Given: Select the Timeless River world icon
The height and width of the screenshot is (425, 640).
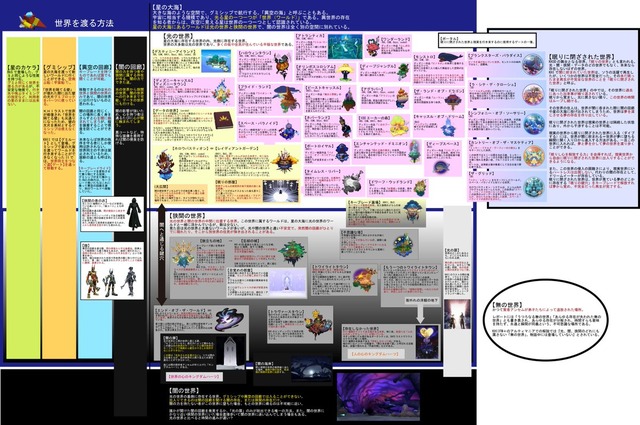Looking at the screenshot, I should (x=352, y=182).
